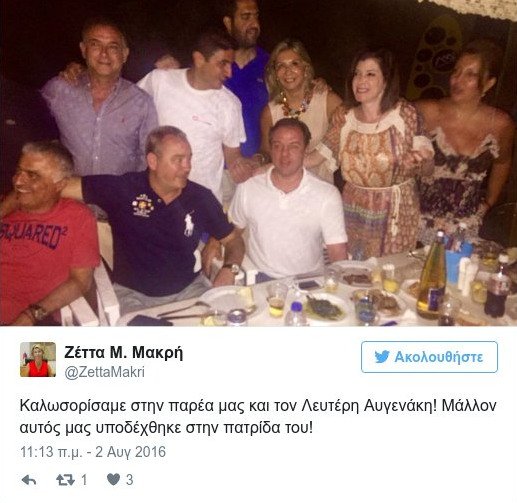
Task: Open the attached group dinner photo
Action: pos(258,163)
